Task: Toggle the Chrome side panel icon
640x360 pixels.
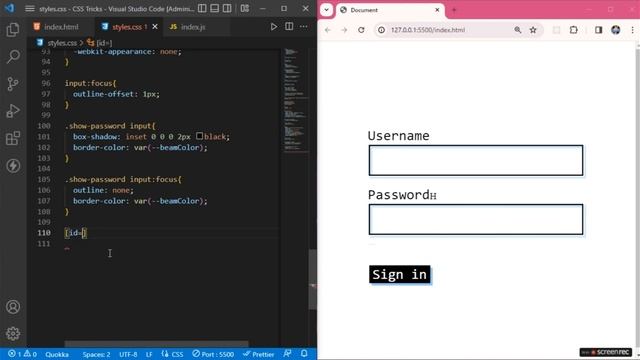Action: pyautogui.click(x=598, y=30)
